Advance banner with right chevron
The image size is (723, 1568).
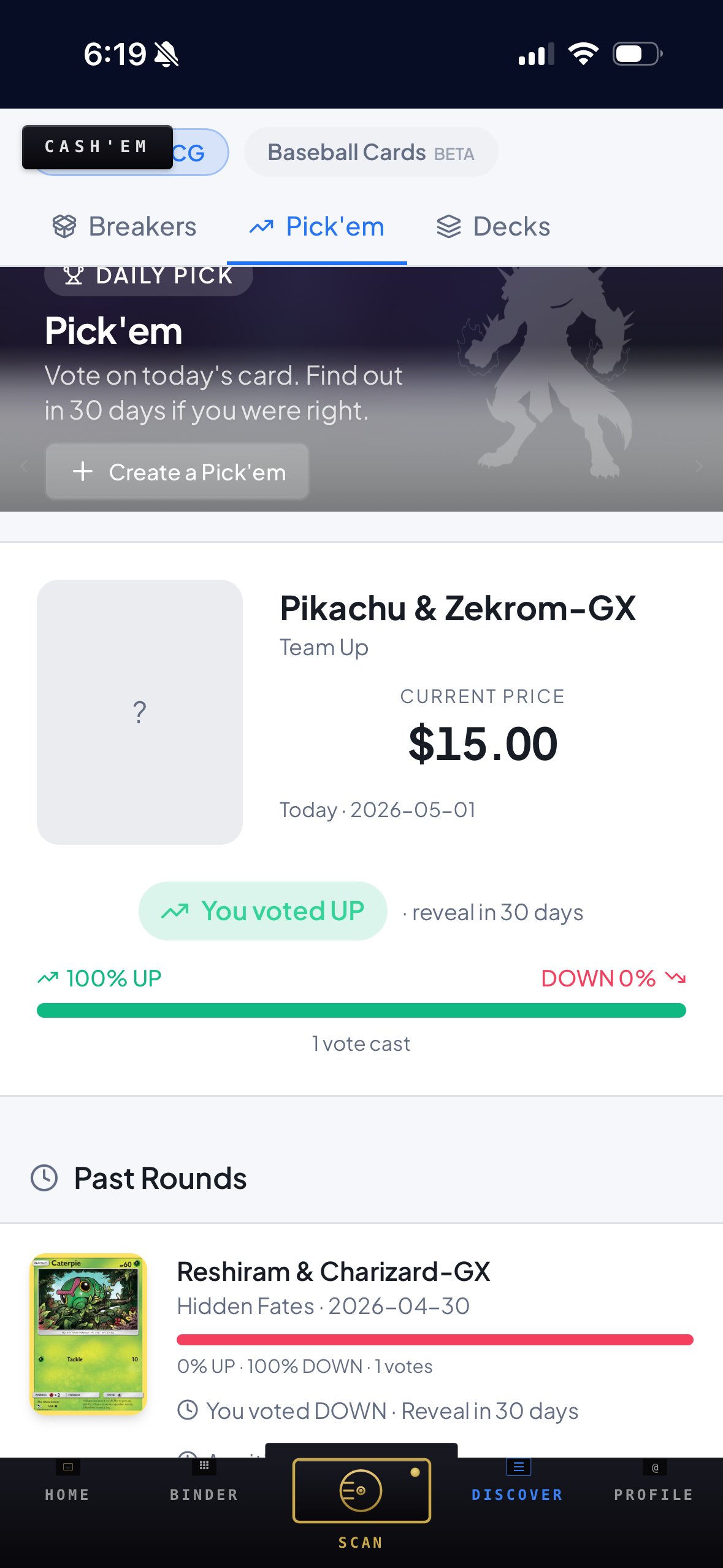699,466
